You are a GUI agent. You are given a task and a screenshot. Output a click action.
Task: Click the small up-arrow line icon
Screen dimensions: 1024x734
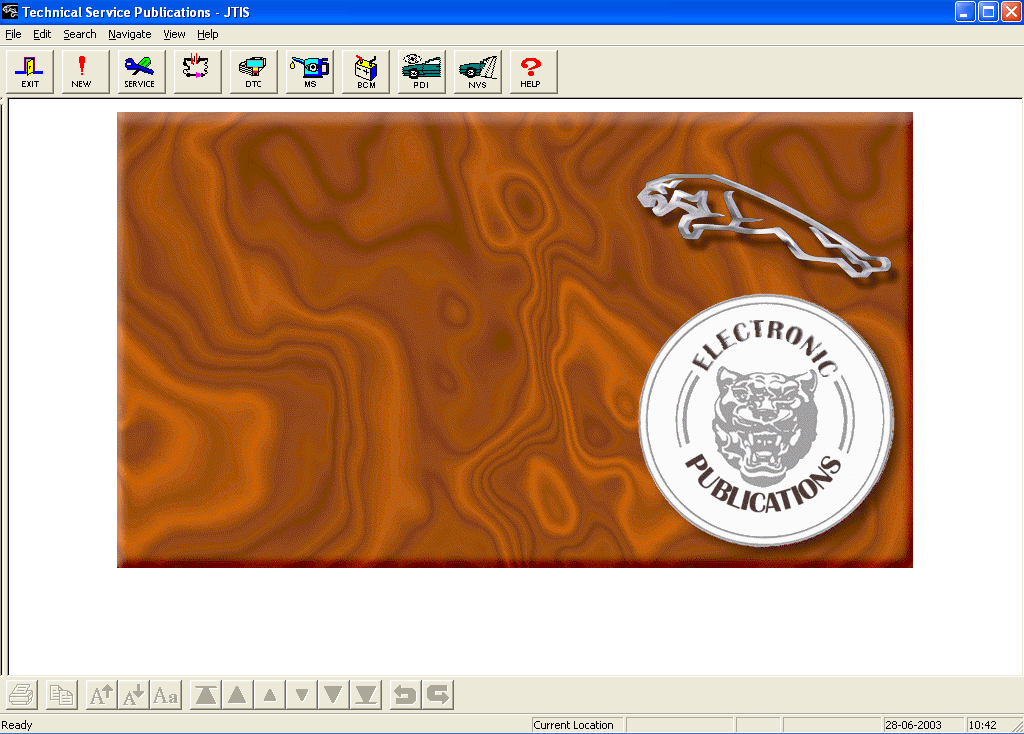(270, 695)
